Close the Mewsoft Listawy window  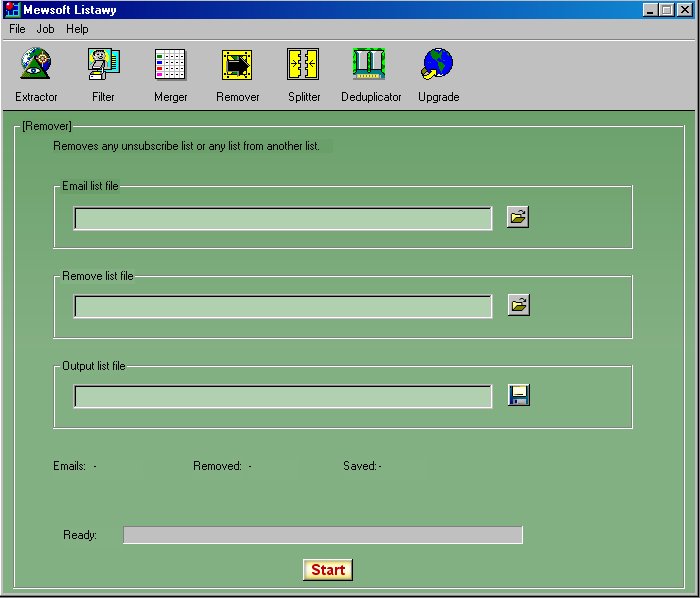tap(684, 10)
